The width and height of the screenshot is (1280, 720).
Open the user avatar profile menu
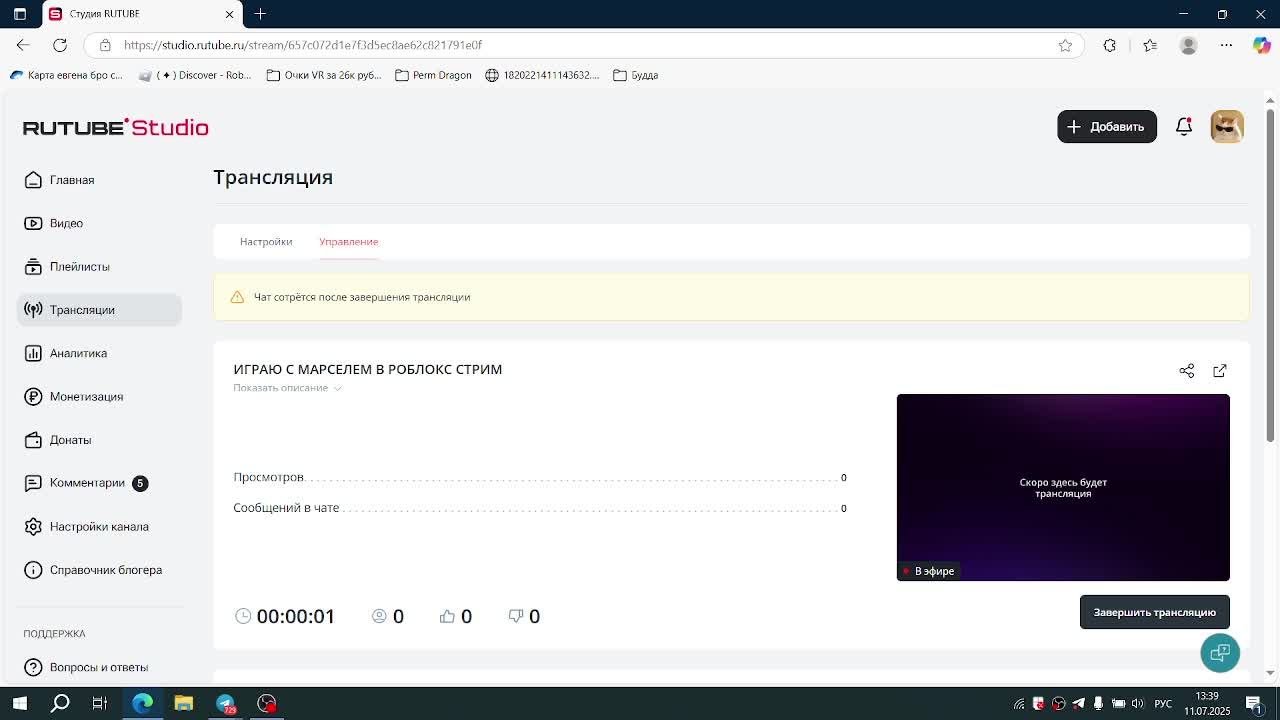[1227, 126]
